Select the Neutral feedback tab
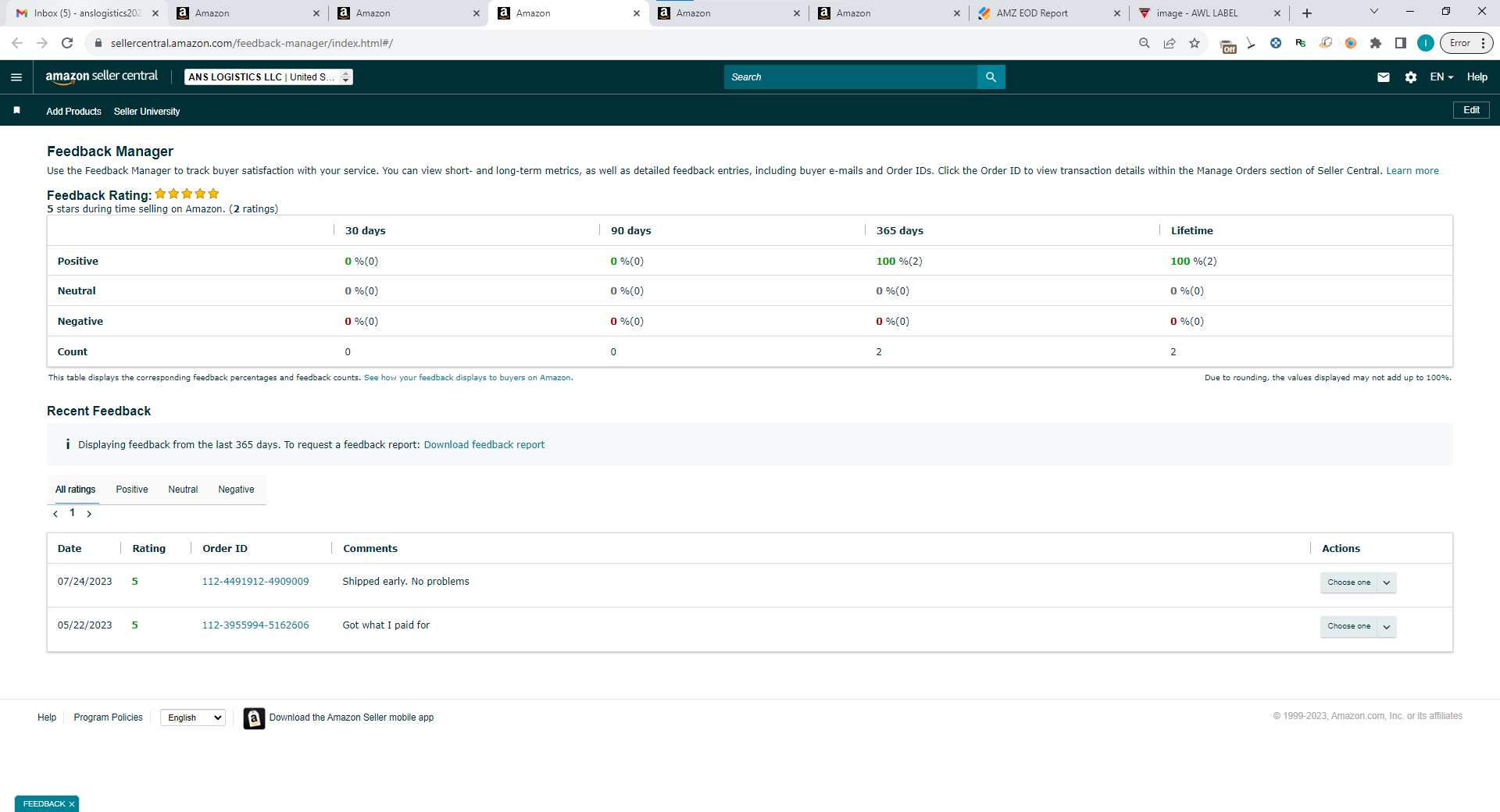 pos(183,490)
